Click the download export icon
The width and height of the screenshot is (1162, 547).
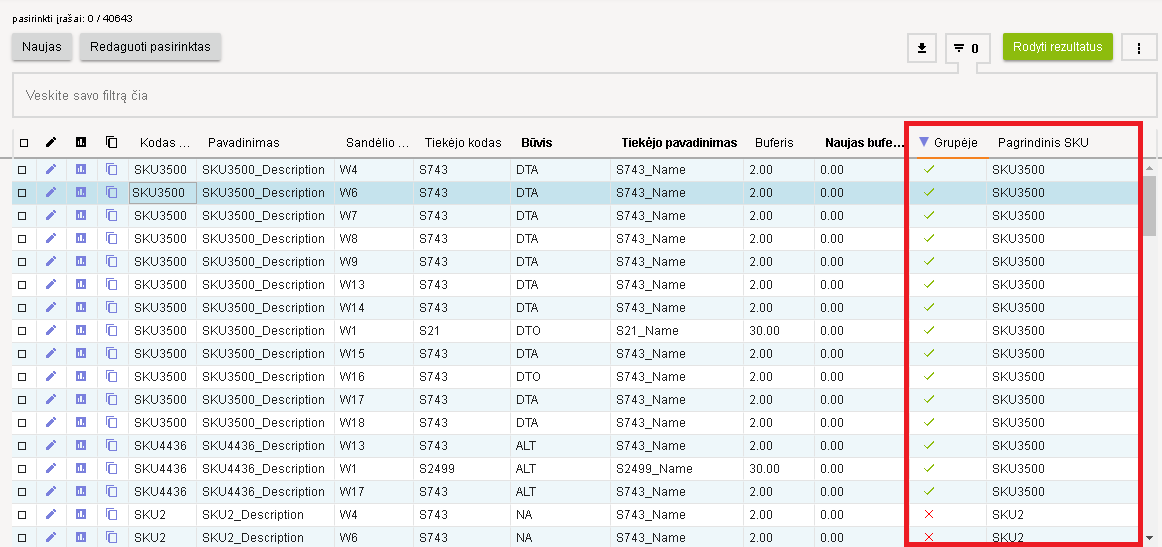click(921, 47)
